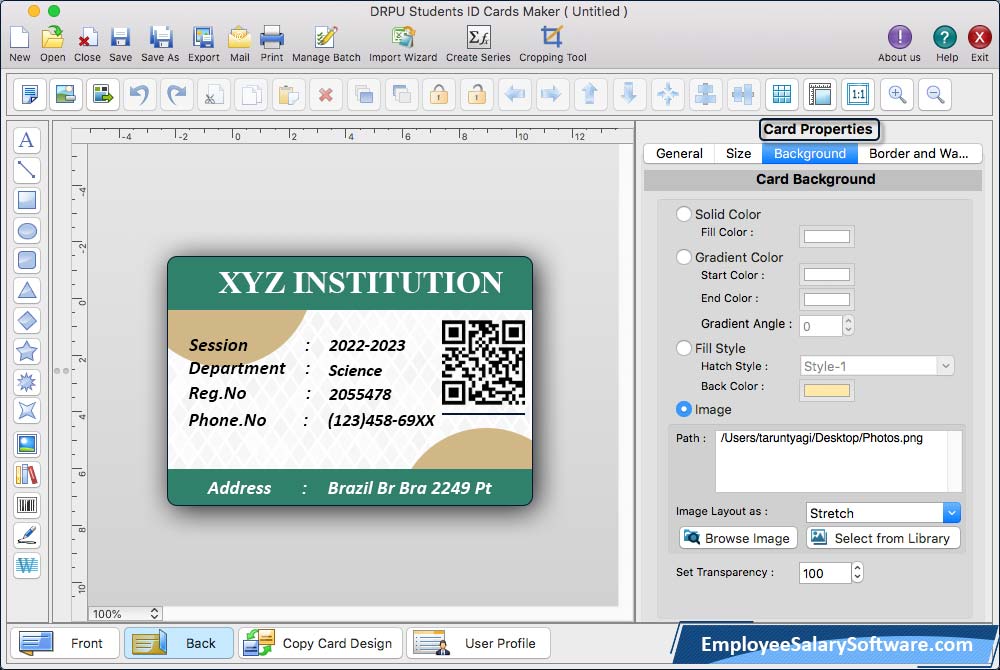1000x670 pixels.
Task: Click the Set Transparency value field
Action: point(825,572)
